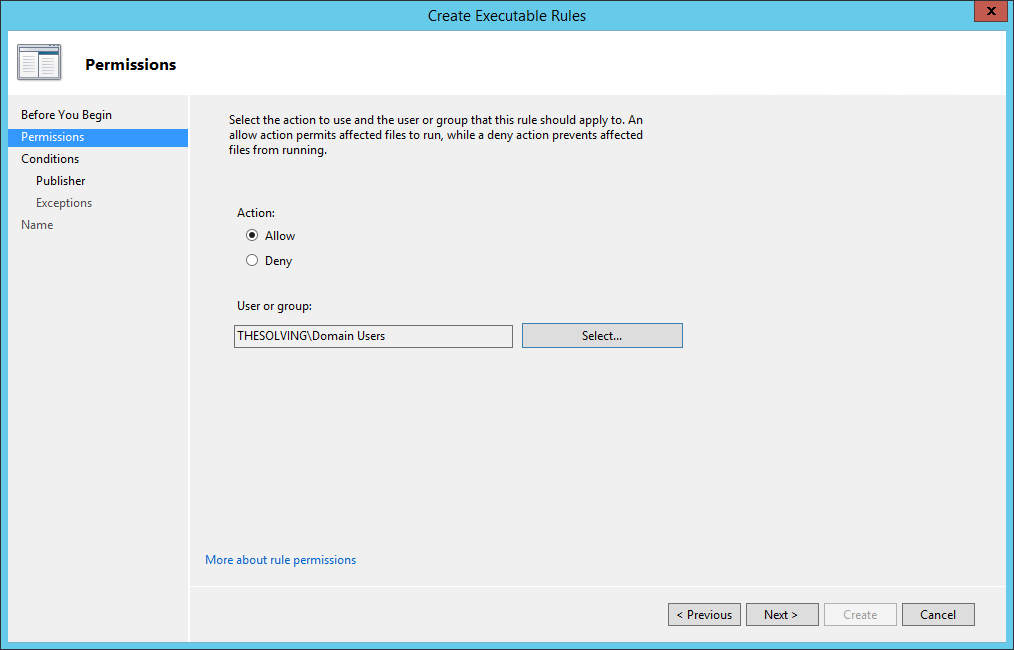Choose the Deny action radio button
Screen dimensions: 1014x650
tap(252, 261)
